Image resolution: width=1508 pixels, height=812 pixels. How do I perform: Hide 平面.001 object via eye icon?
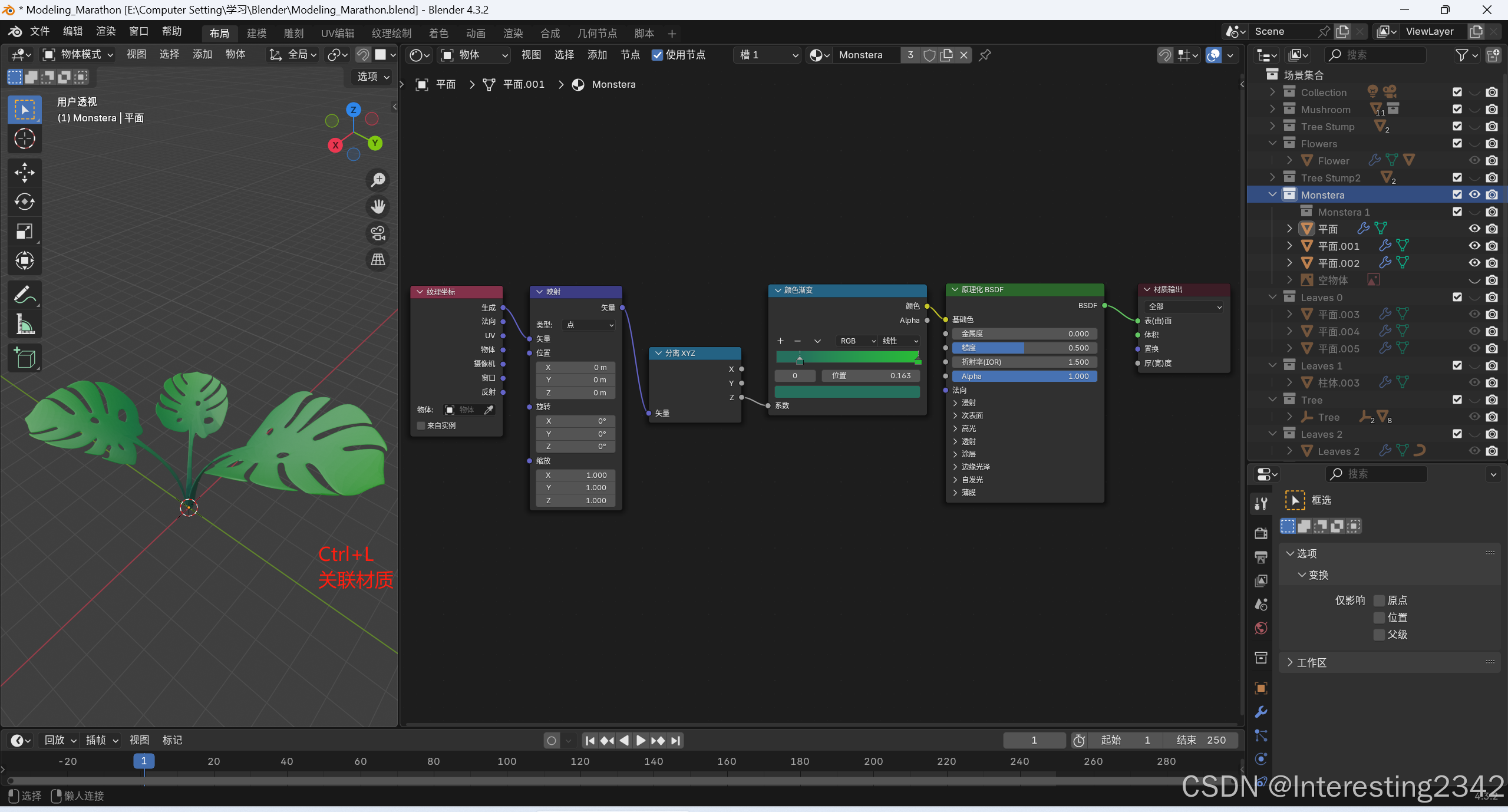coord(1474,246)
